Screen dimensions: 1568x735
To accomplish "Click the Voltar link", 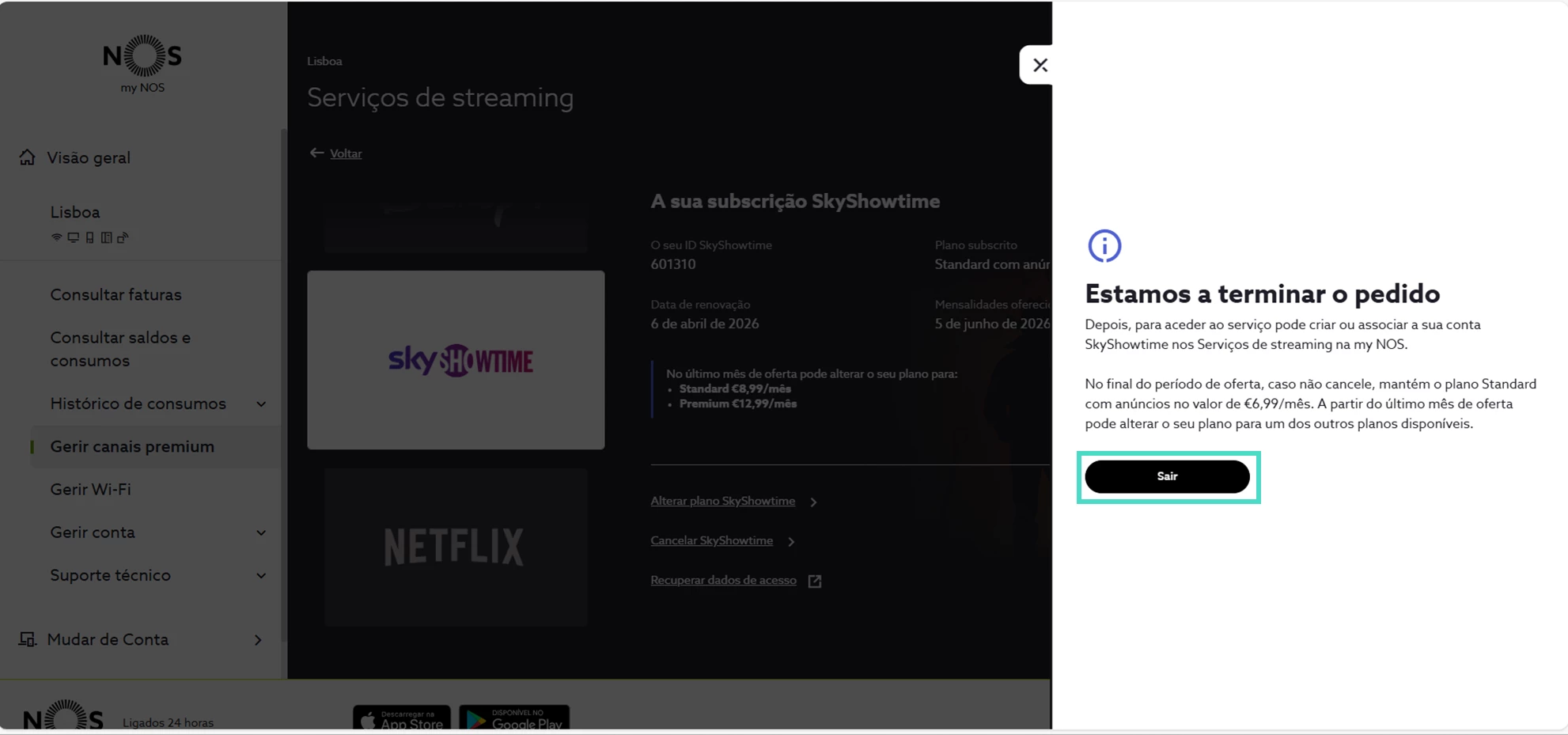I will point(346,153).
